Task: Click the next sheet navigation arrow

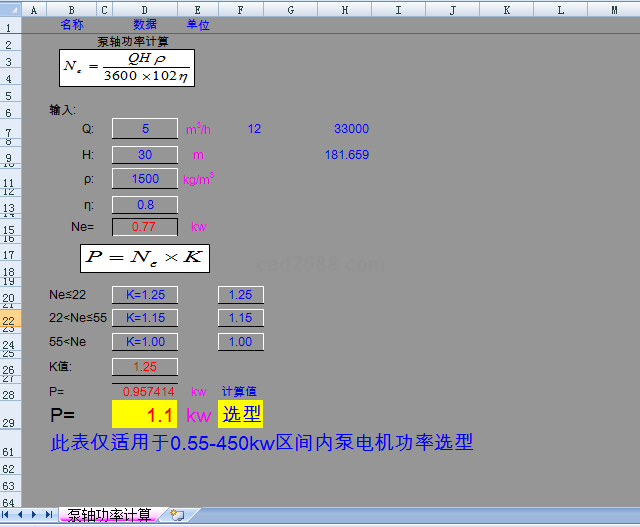Action: click(x=35, y=514)
